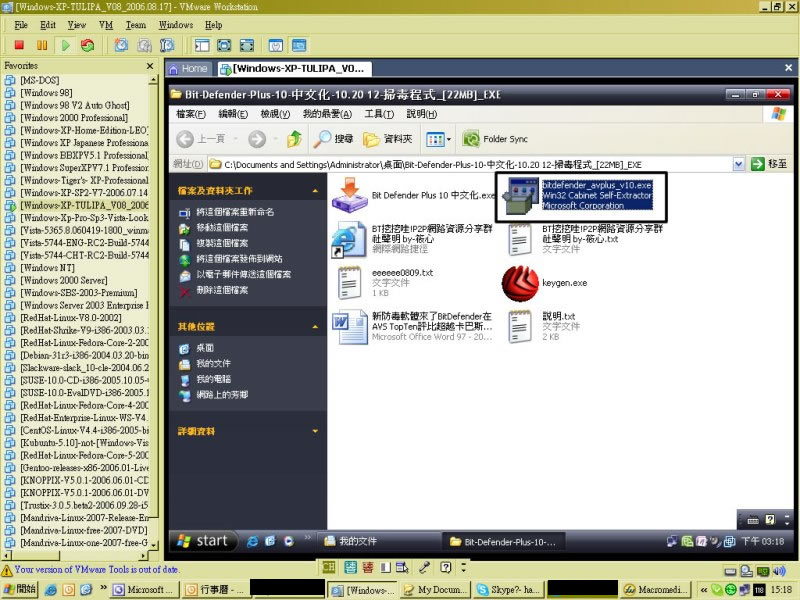The width and height of the screenshot is (800, 600).
Task: Collapse the 檔案及資料夾工作 panel
Action: tap(315, 191)
